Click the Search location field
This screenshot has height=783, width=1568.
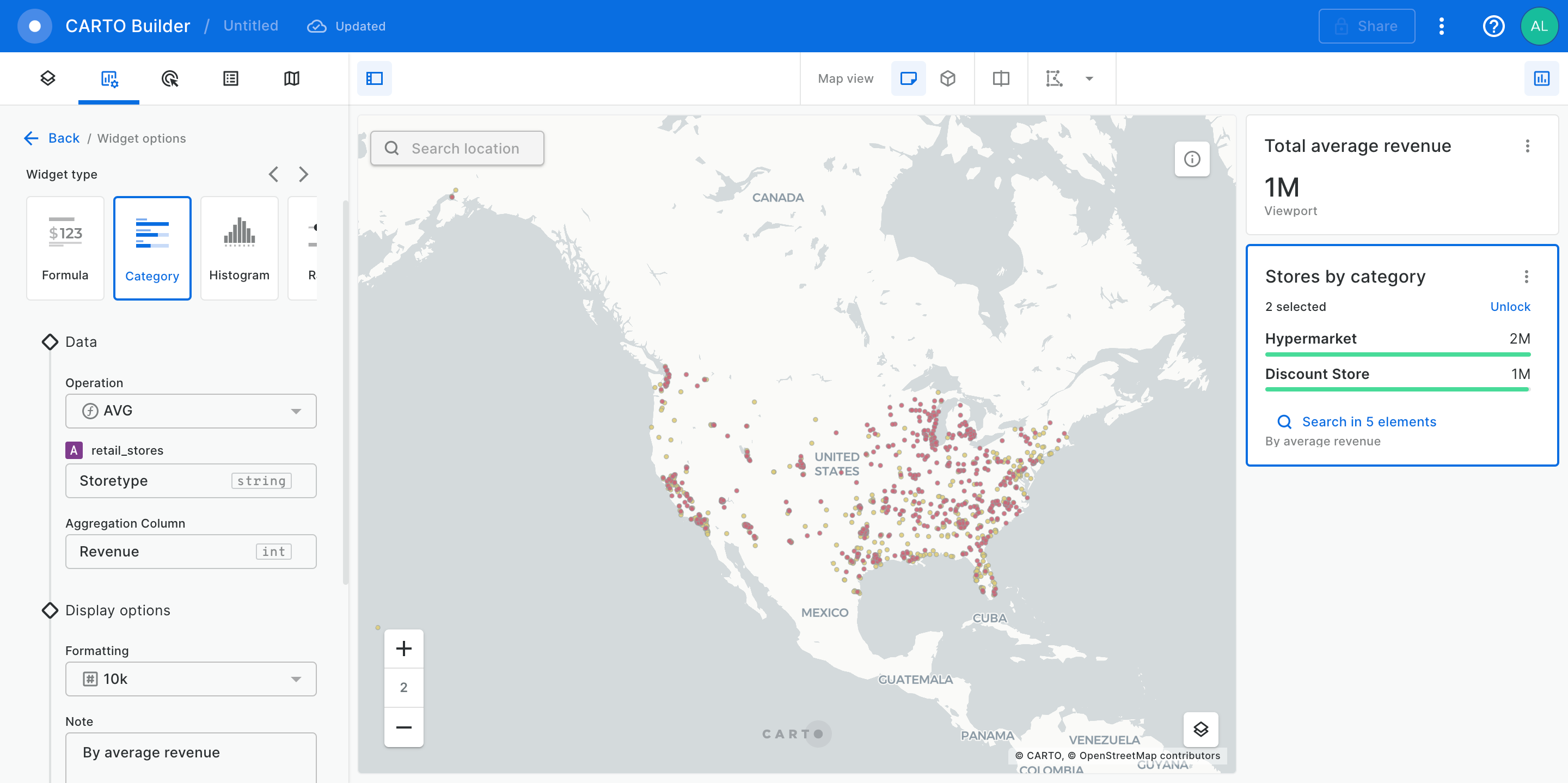tap(457, 148)
